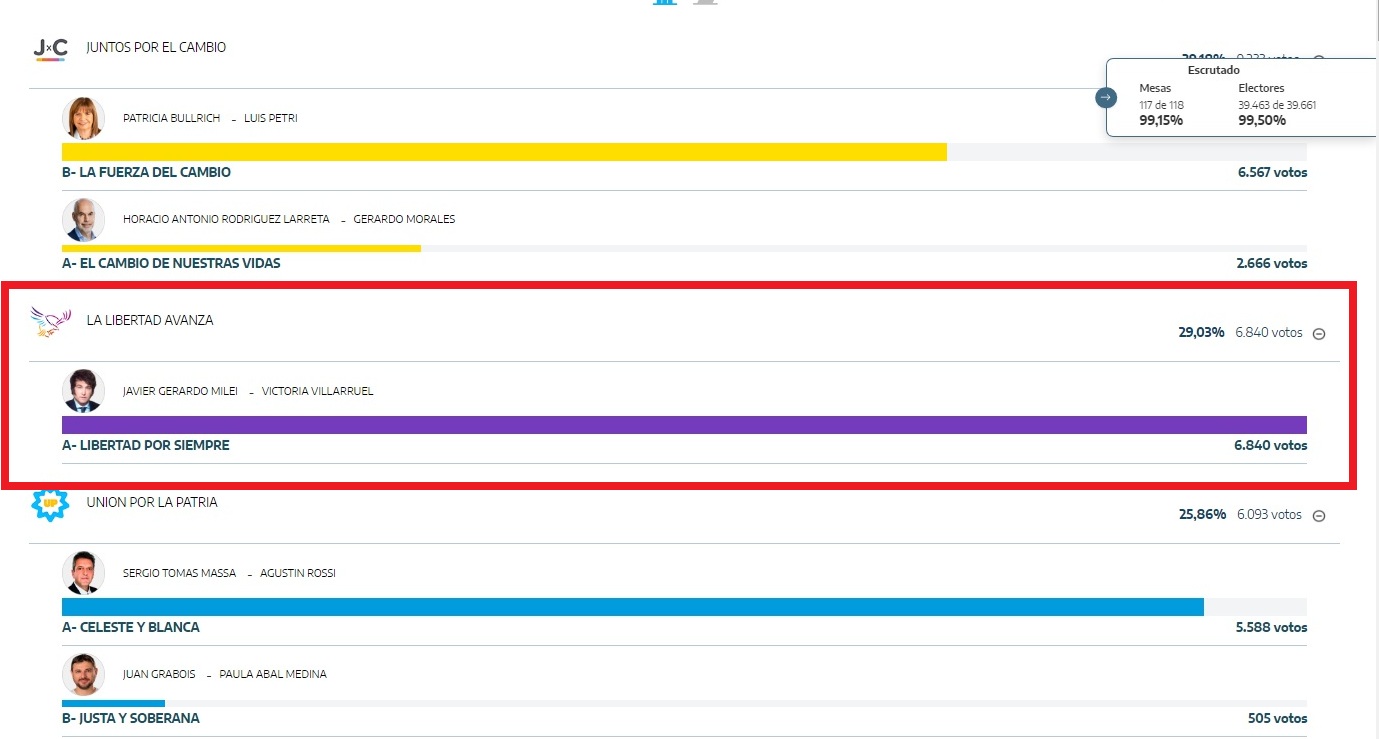Screen dimensions: 1379x739
Task: Click the Electores label in the Escrutado panel
Action: [x=1261, y=88]
